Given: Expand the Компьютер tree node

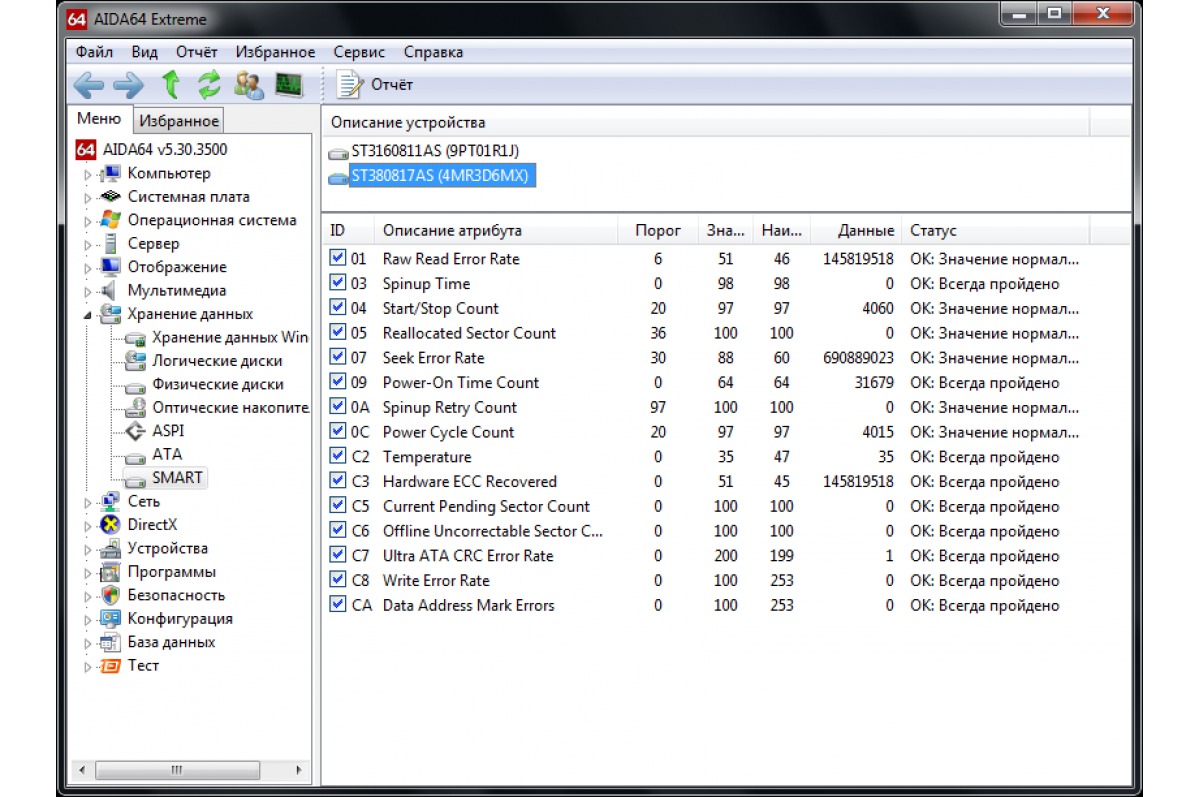Looking at the screenshot, I should click(x=88, y=174).
